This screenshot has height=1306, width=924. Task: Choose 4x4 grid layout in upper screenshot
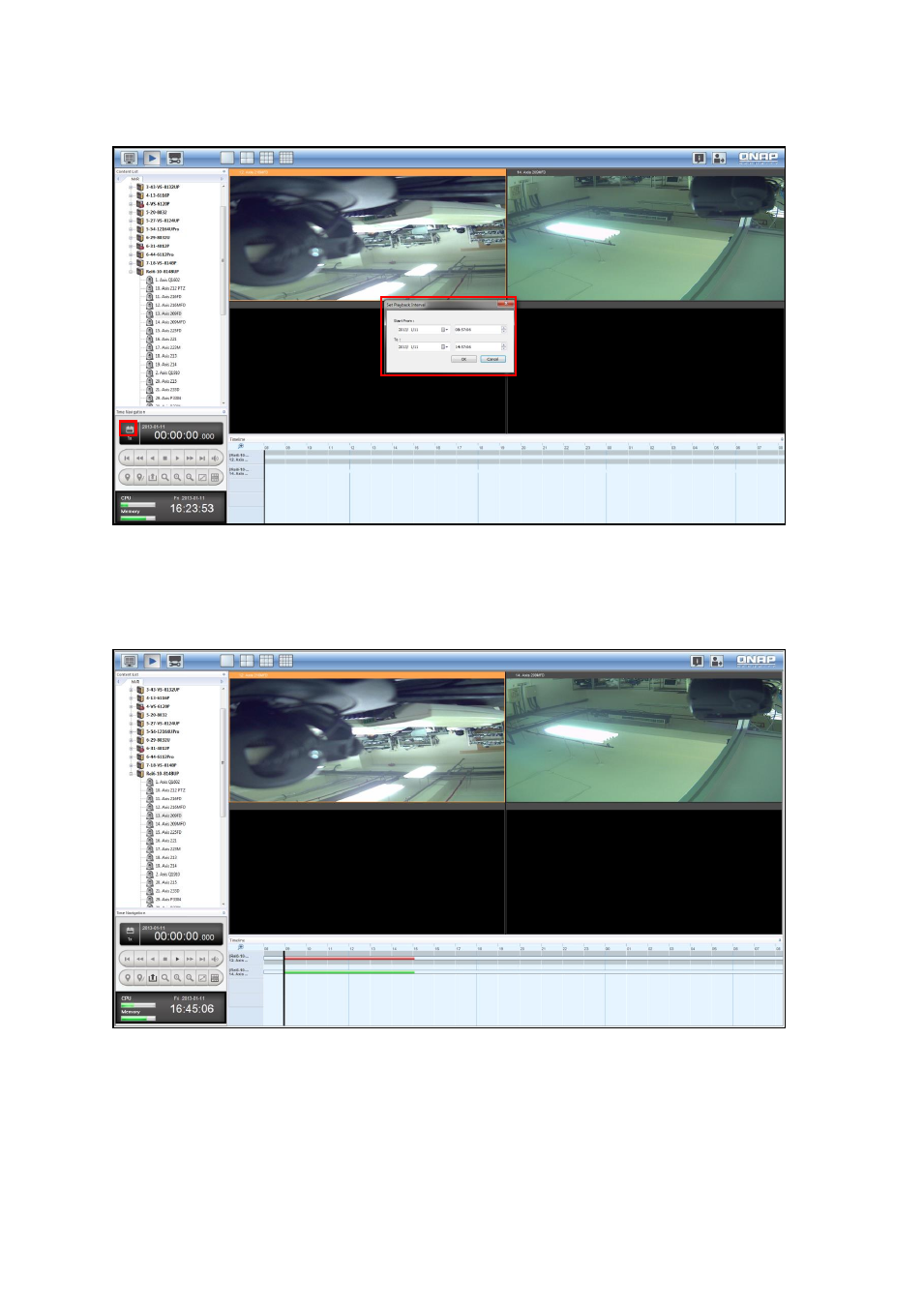pos(286,158)
